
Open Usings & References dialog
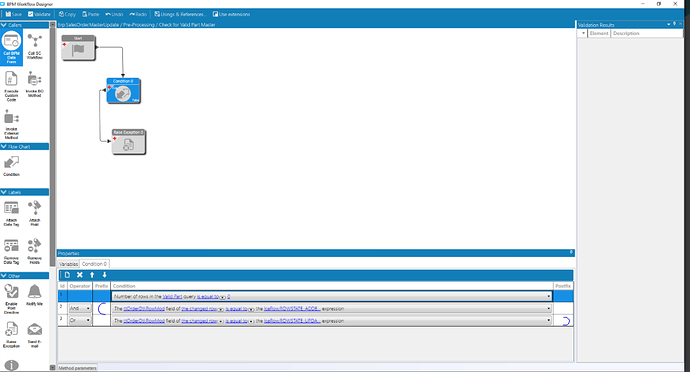179,14
